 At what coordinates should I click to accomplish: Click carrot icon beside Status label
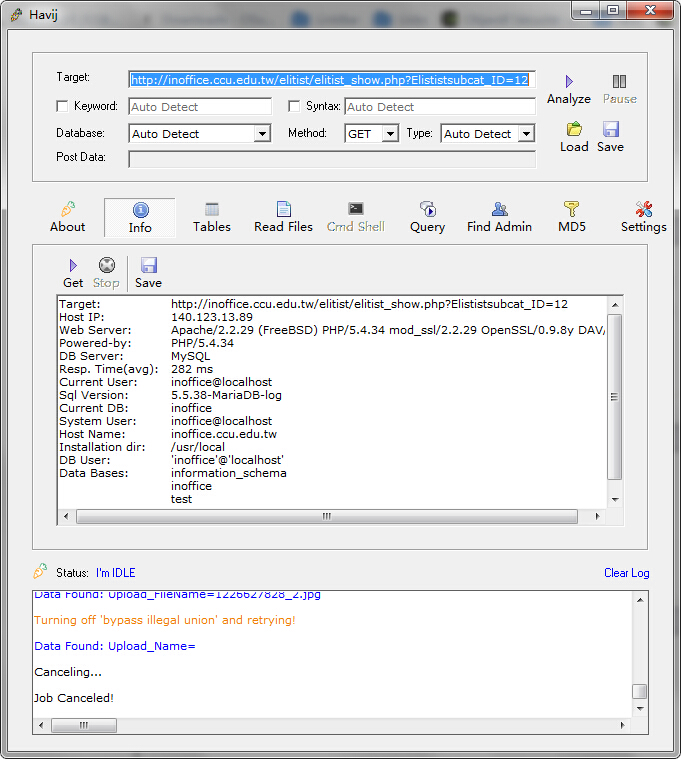40,571
